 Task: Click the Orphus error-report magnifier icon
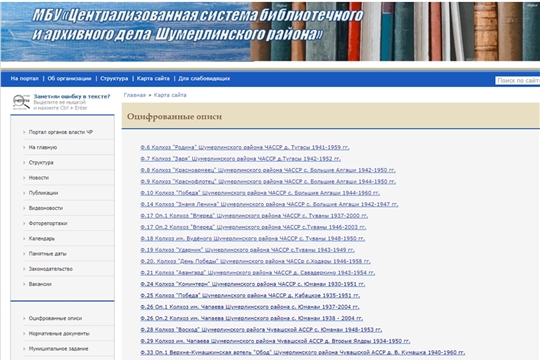pos(21,102)
